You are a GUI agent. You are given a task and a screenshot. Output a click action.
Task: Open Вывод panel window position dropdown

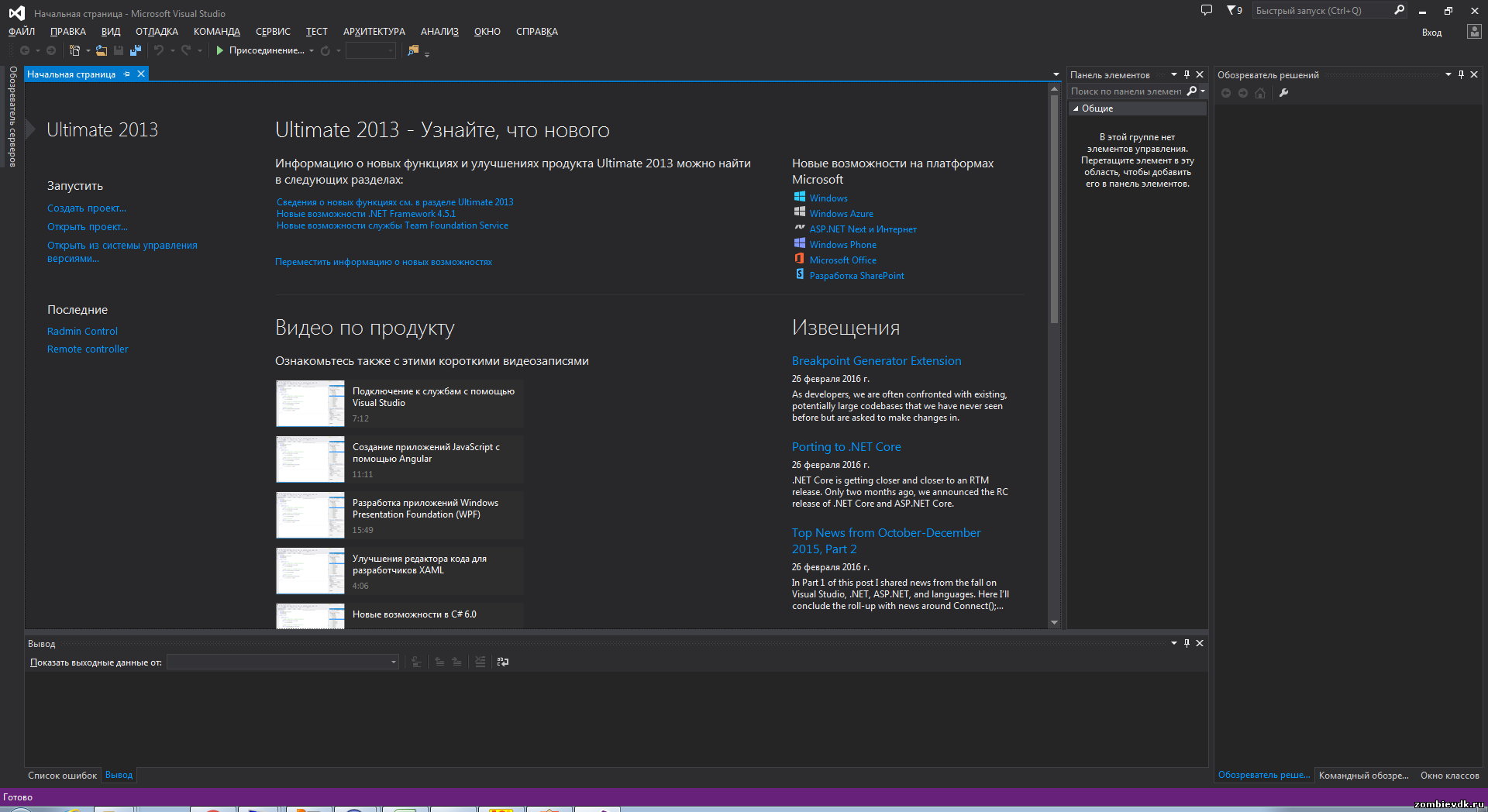1173,643
